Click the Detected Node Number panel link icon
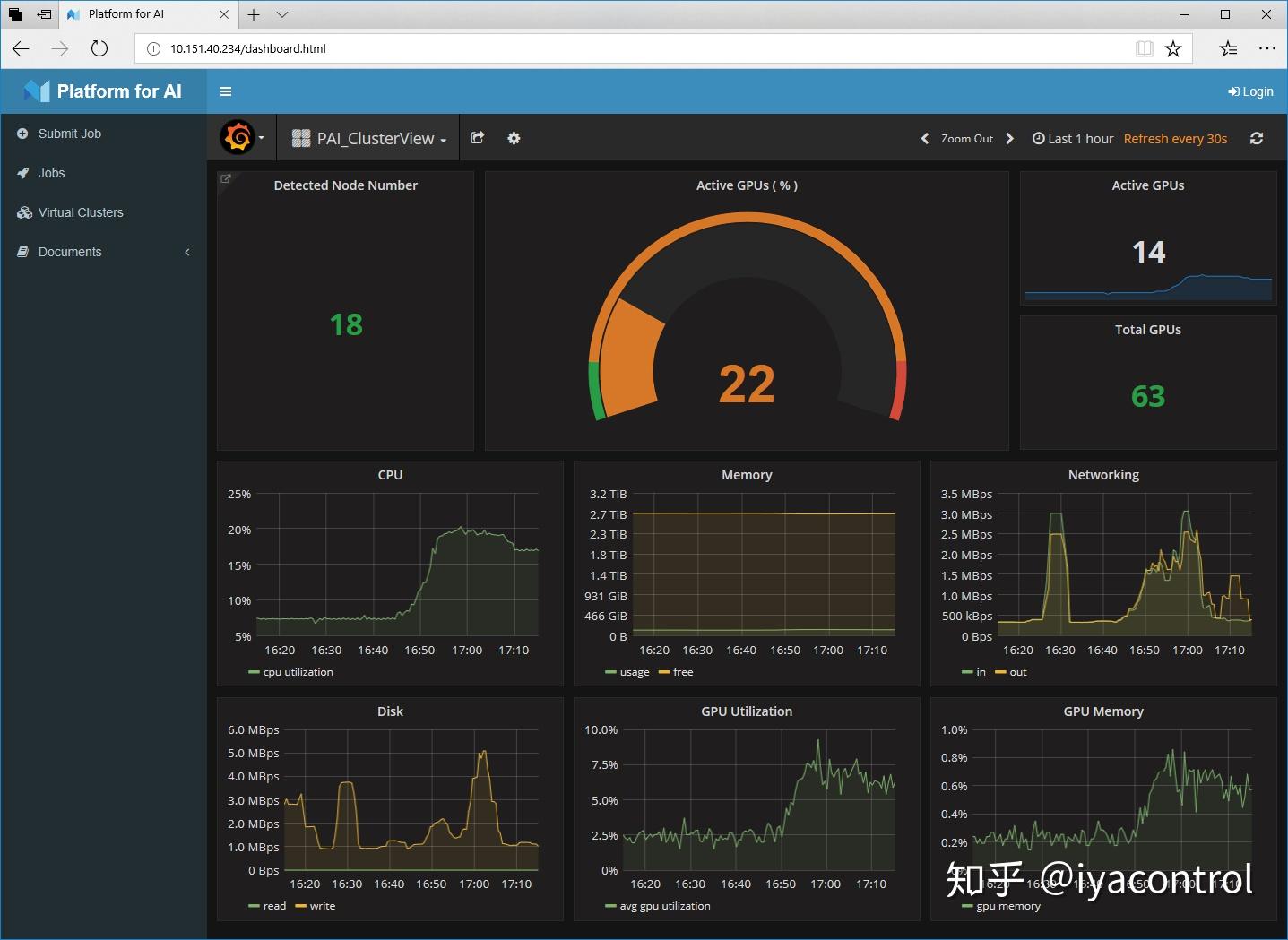1288x940 pixels. pyautogui.click(x=226, y=179)
